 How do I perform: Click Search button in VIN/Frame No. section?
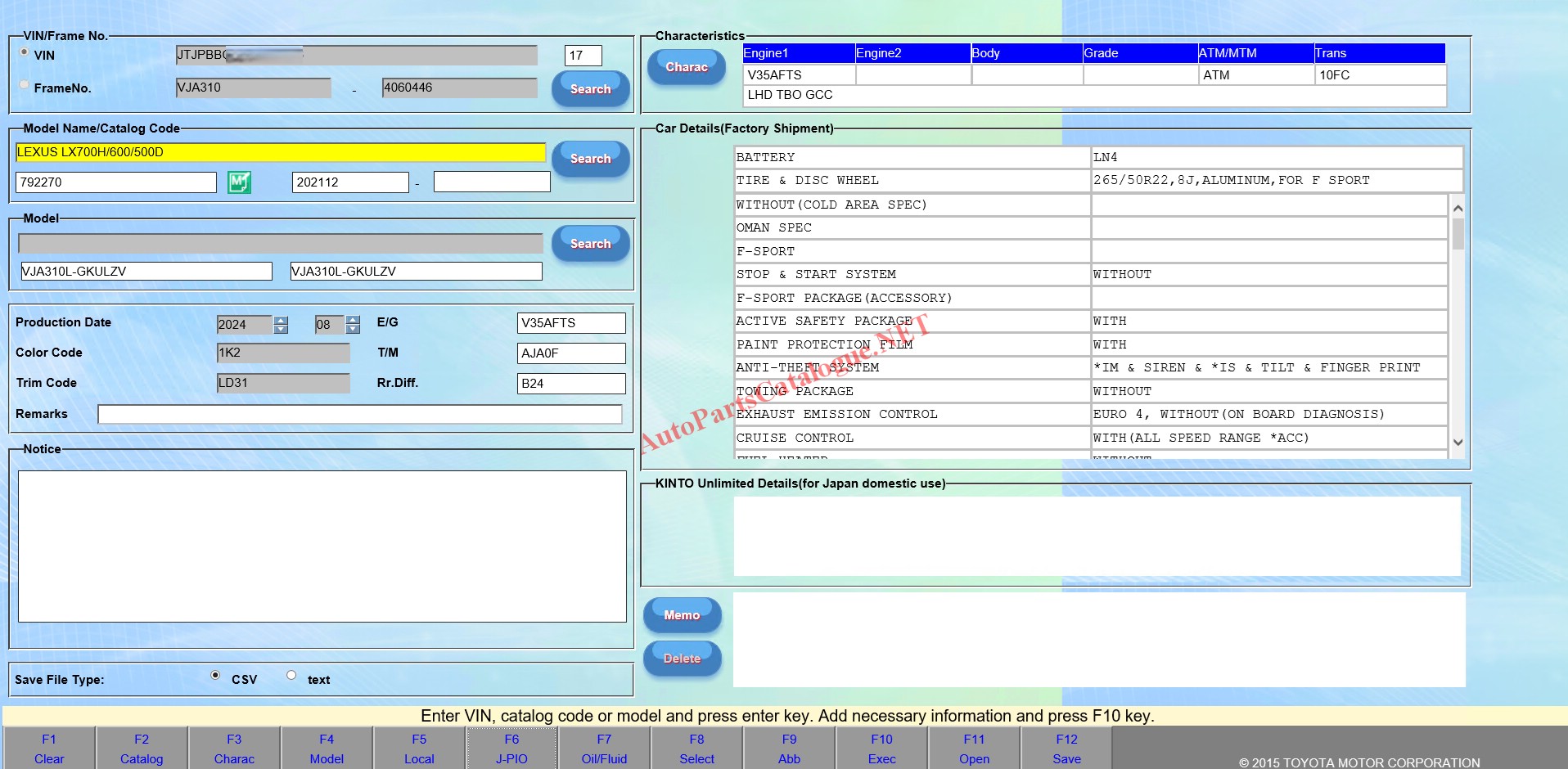coord(590,88)
